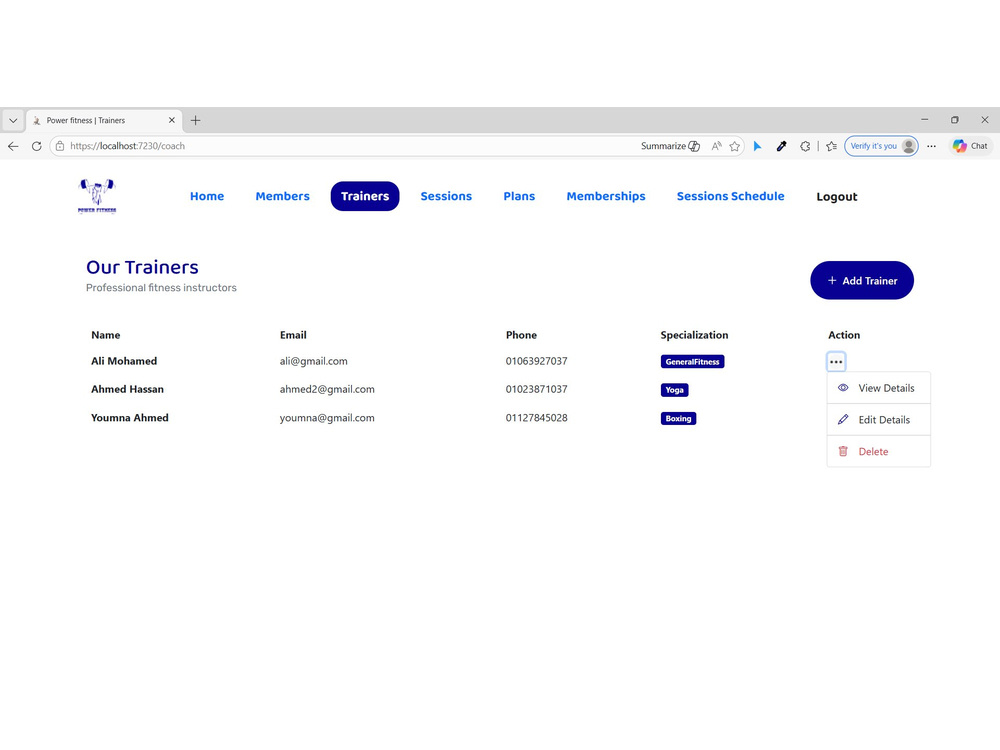Choose View Details from the action menu
The image size is (1000, 750).
click(879, 388)
